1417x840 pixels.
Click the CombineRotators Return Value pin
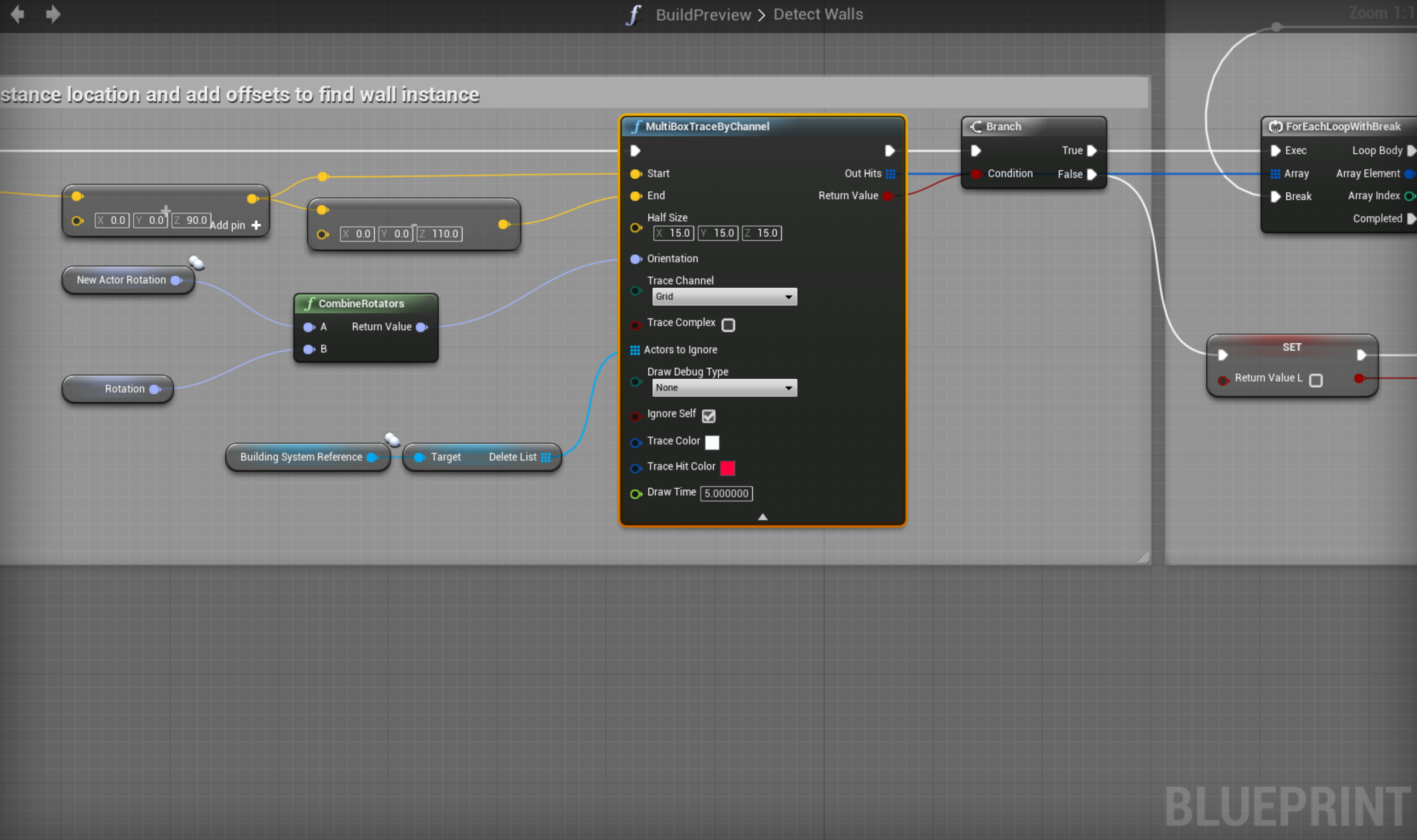(421, 327)
